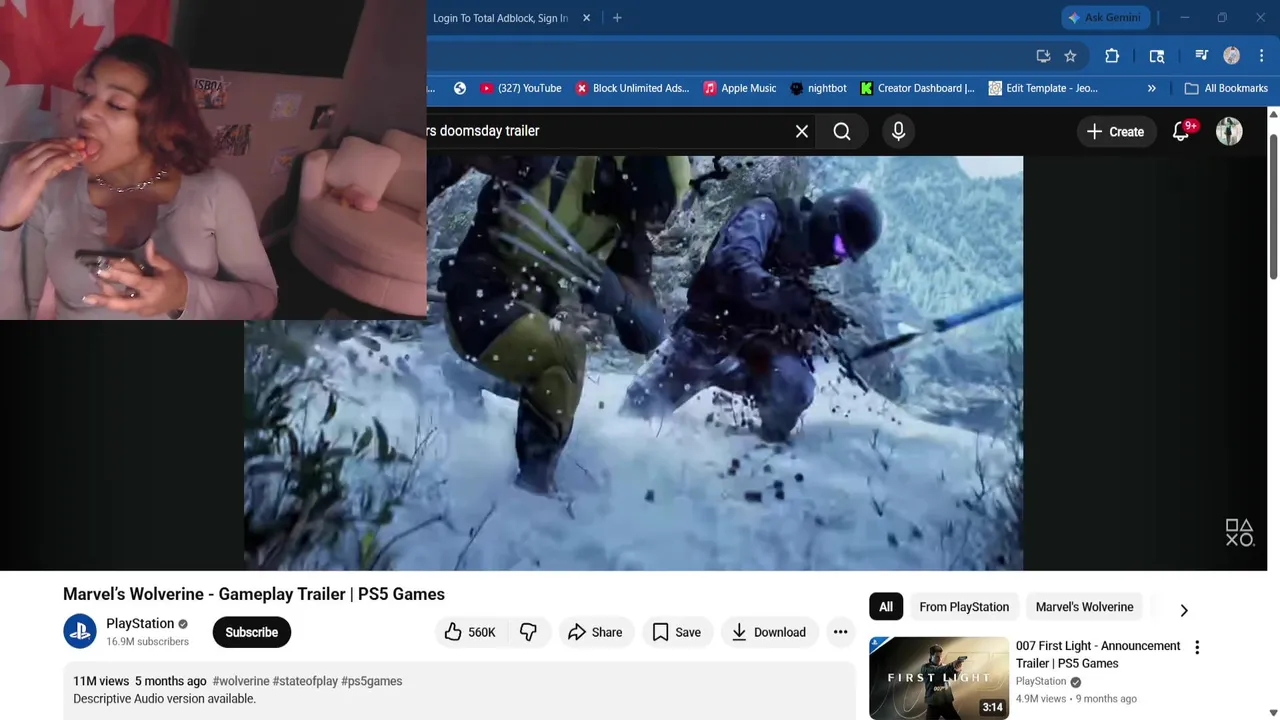The width and height of the screenshot is (1280, 720).
Task: Open the PlayStation channel avatar
Action: (80, 632)
